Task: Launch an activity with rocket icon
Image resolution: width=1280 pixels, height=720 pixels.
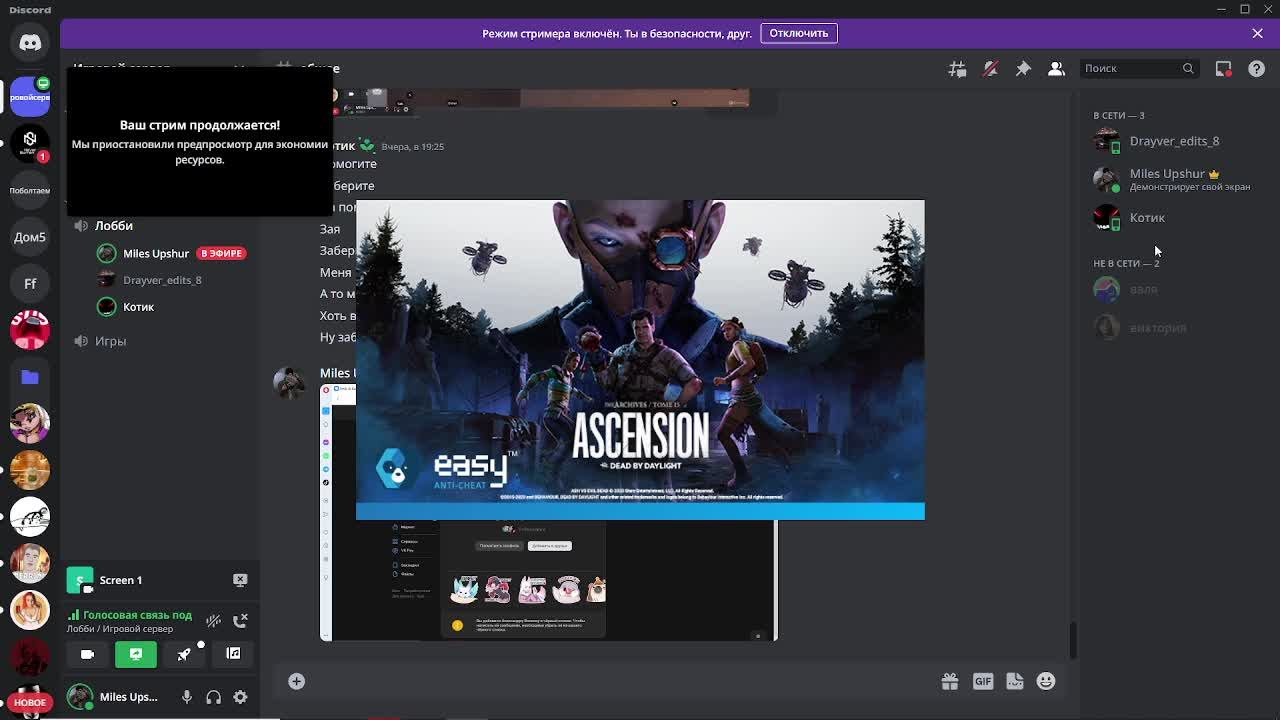Action: [184, 654]
